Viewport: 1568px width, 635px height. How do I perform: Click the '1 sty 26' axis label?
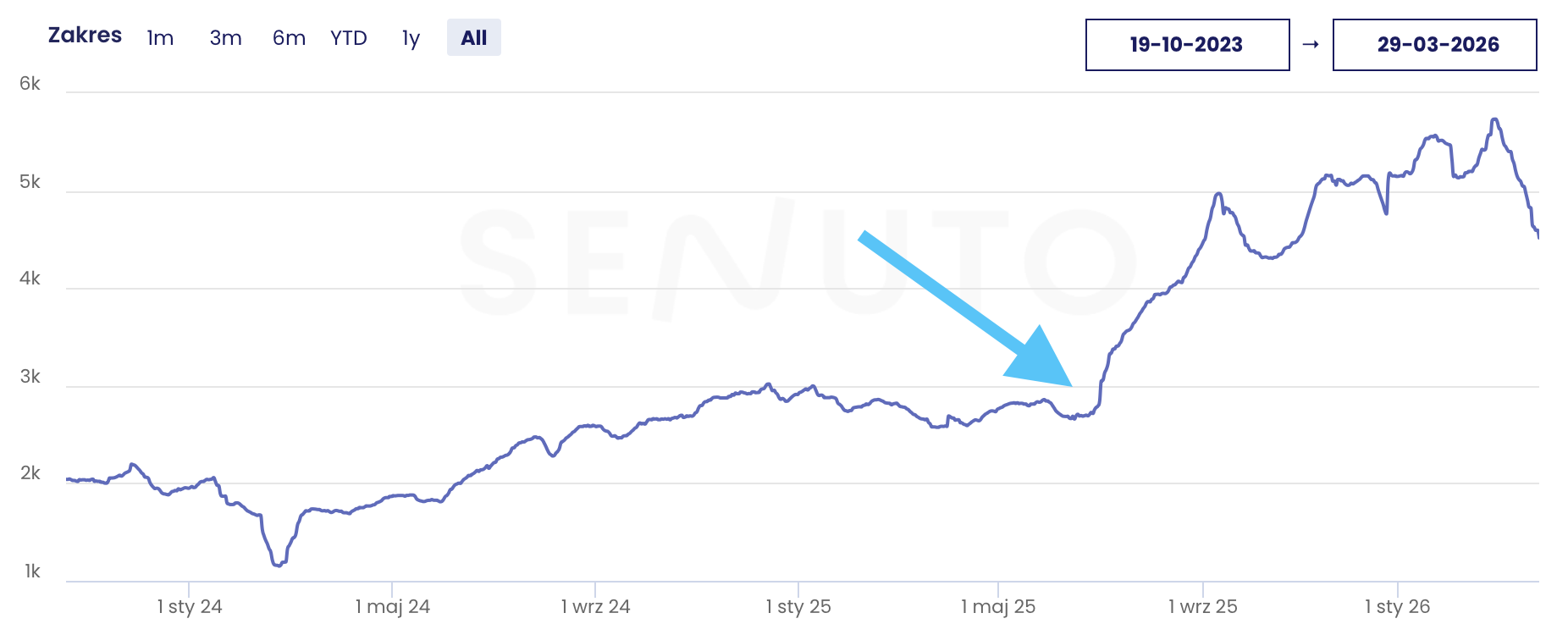click(x=1397, y=606)
